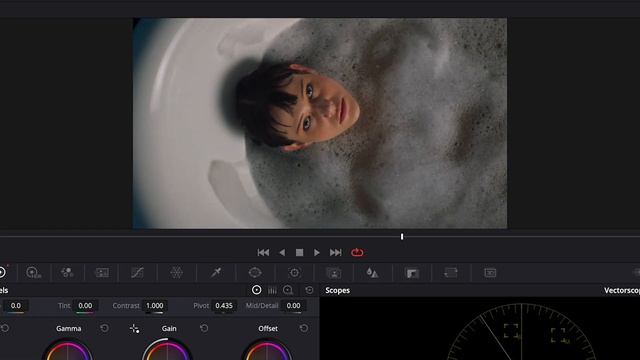Open the Magic Mask palette
Viewport: 640px width, 360px height.
(x=333, y=273)
